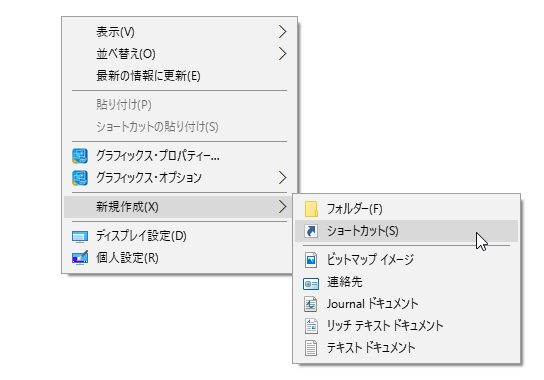The width and height of the screenshot is (544, 380).
Task: Expand the 表示(V) submenu arrow
Action: [x=283, y=32]
